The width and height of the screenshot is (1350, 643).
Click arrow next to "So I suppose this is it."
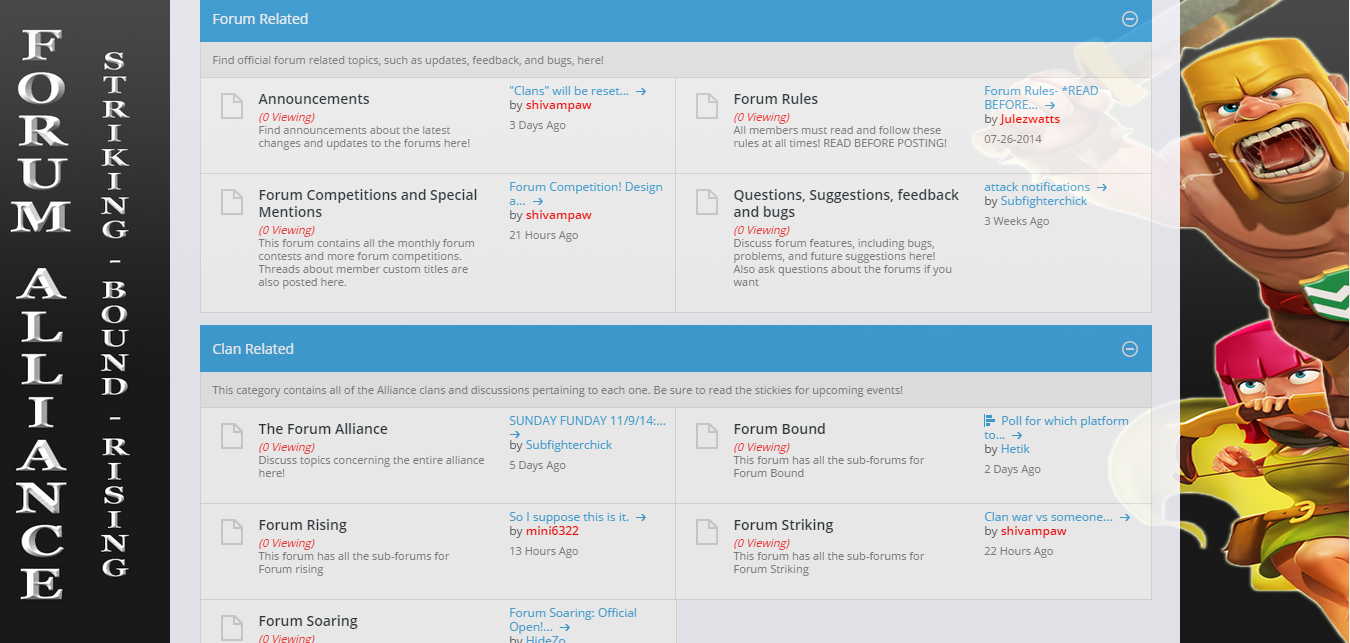pyautogui.click(x=641, y=517)
